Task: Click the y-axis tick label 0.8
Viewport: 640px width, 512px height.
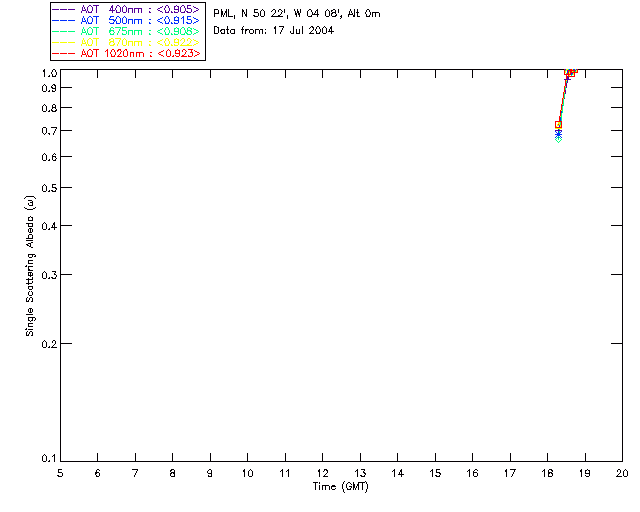Action: click(x=49, y=108)
